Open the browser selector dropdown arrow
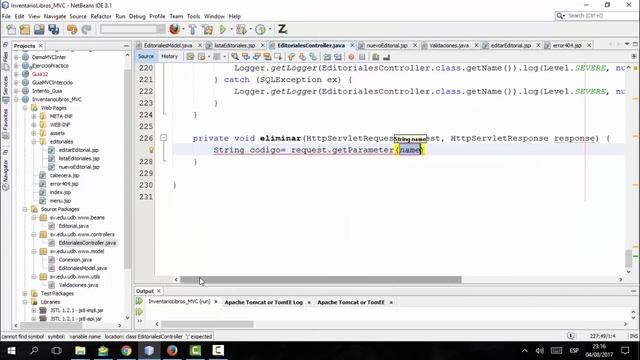This screenshot has width=640, height=360. point(183,29)
